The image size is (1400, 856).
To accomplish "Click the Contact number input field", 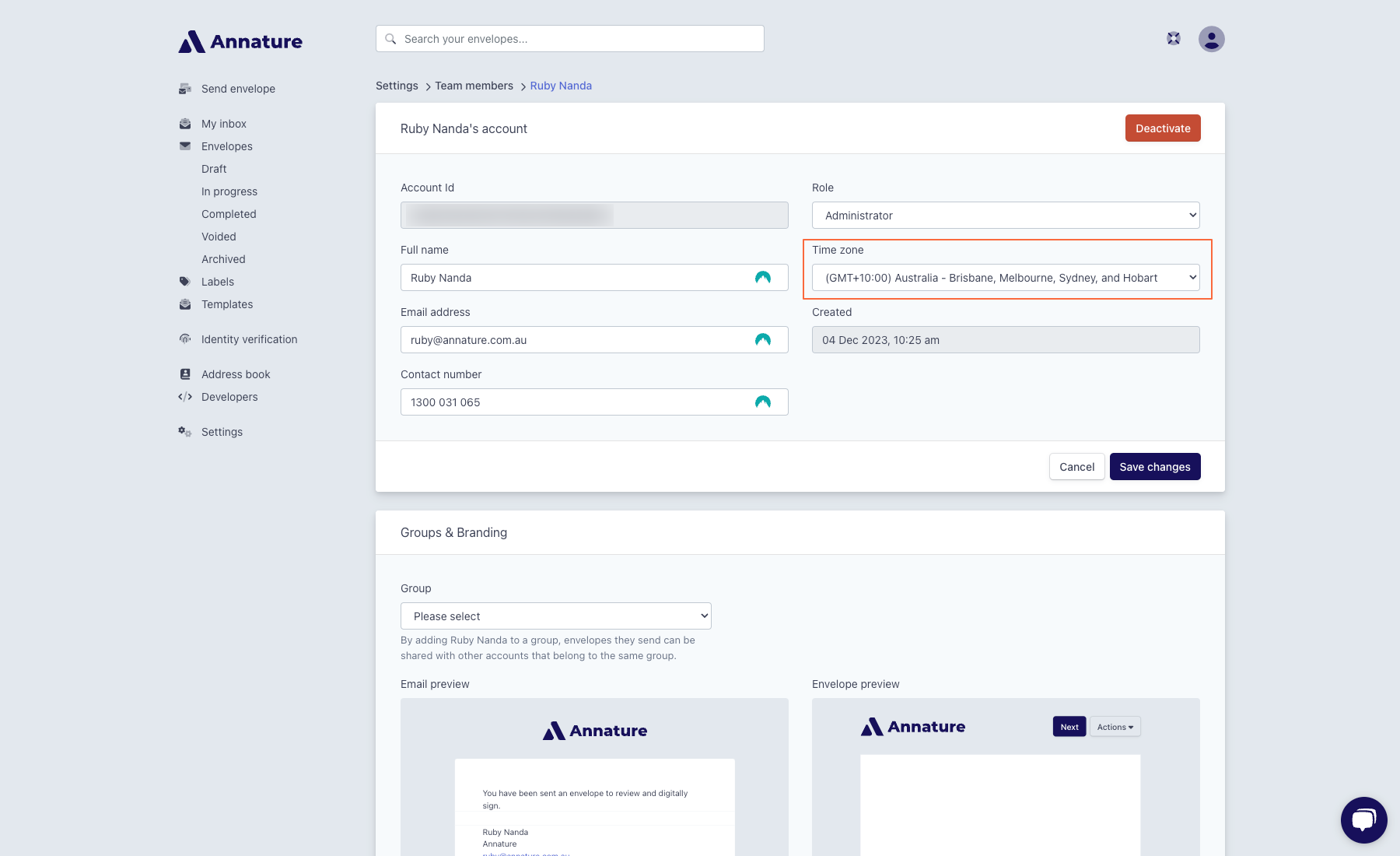I will (x=594, y=402).
